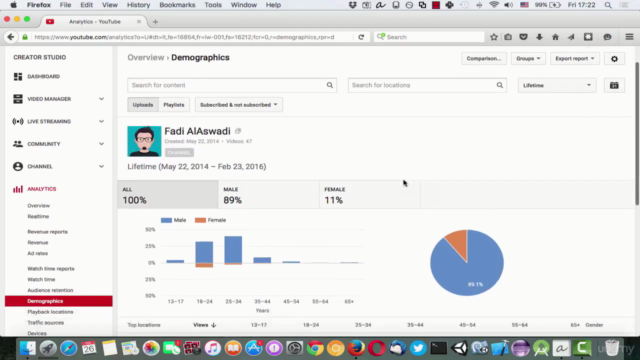Switch to the Playlists toggle
This screenshot has height=360, width=640.
(x=174, y=105)
